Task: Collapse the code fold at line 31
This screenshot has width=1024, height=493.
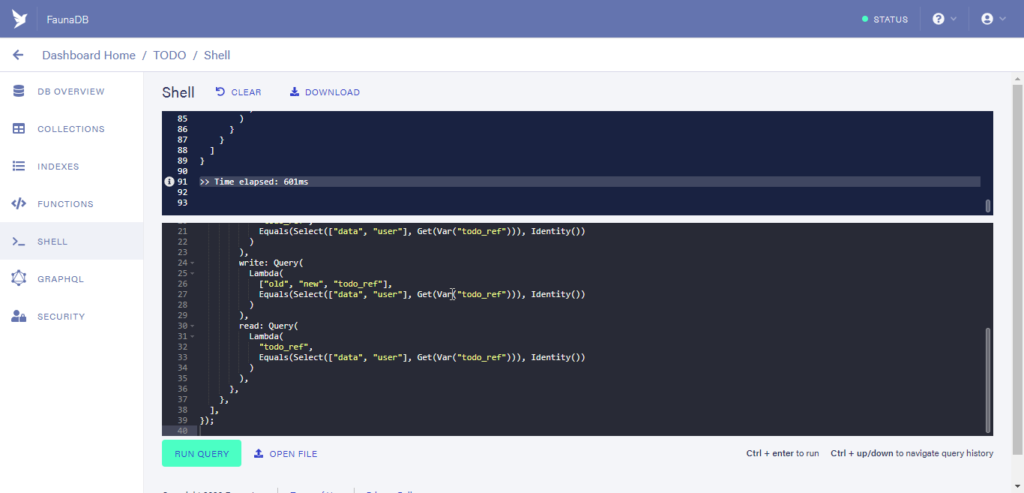Action: pos(192,336)
